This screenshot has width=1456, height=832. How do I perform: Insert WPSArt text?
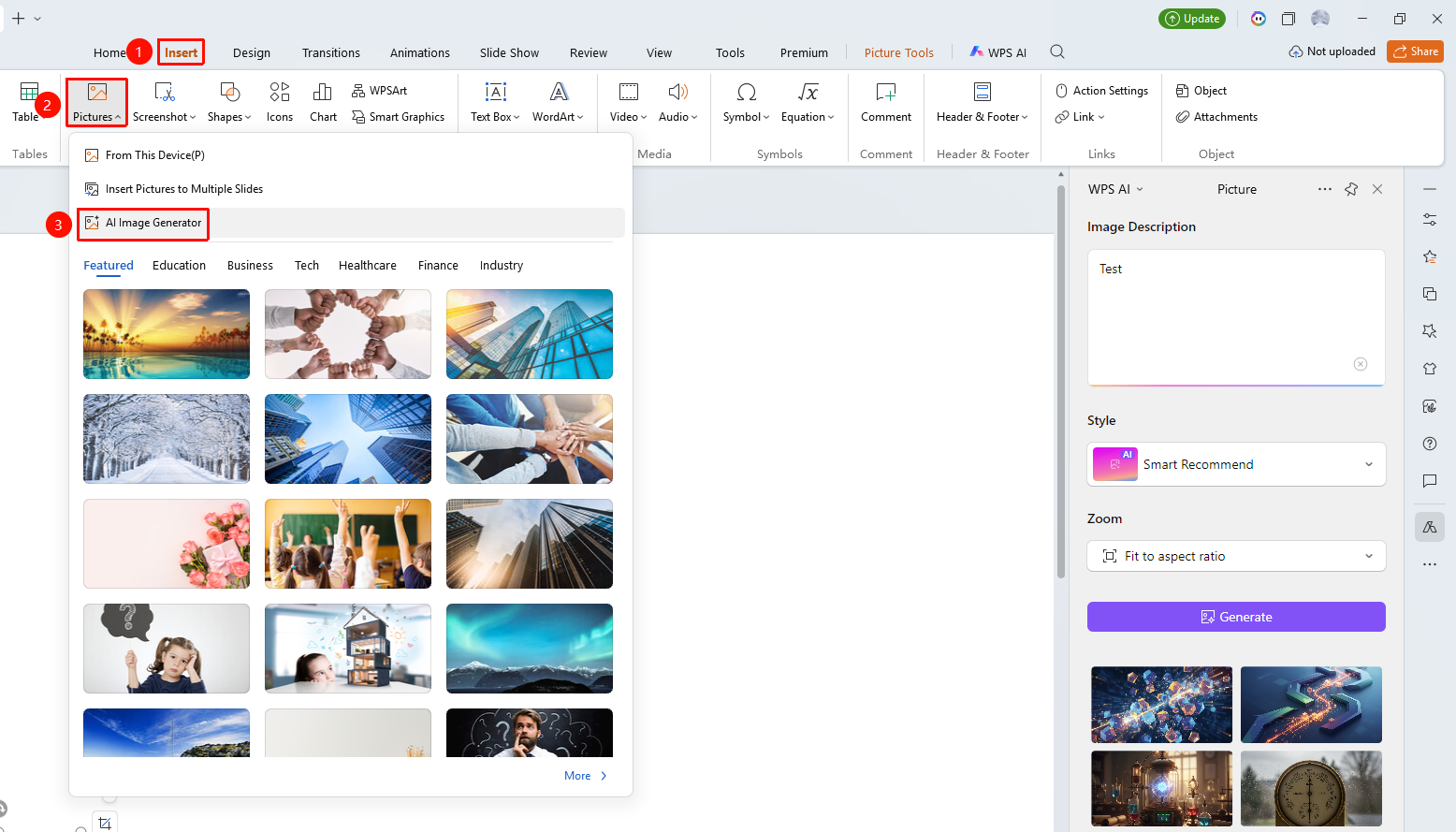(380, 91)
